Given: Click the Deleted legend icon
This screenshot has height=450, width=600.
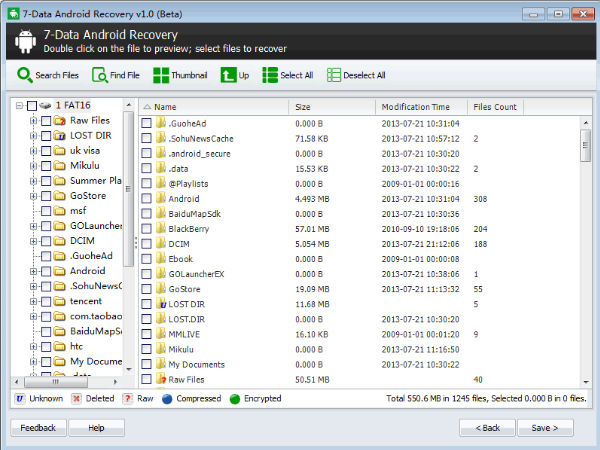Looking at the screenshot, I should tap(77, 398).
